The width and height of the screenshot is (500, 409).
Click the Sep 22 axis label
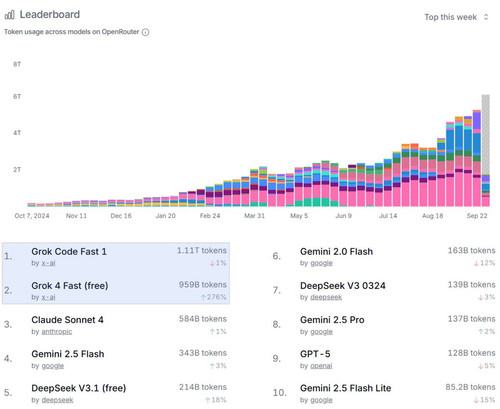click(477, 216)
